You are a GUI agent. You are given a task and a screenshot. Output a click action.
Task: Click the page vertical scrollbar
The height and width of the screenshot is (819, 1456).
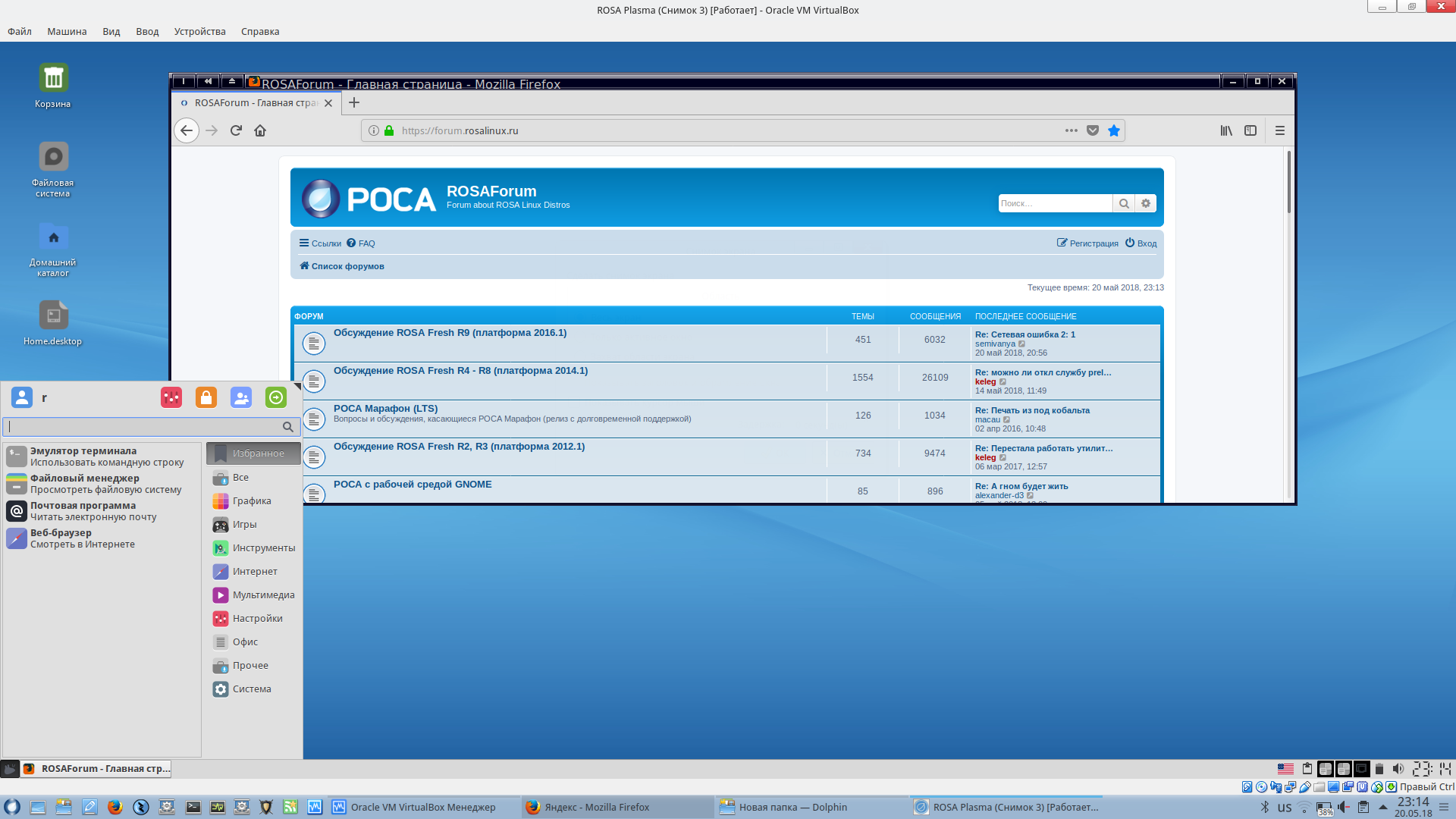pos(1288,182)
